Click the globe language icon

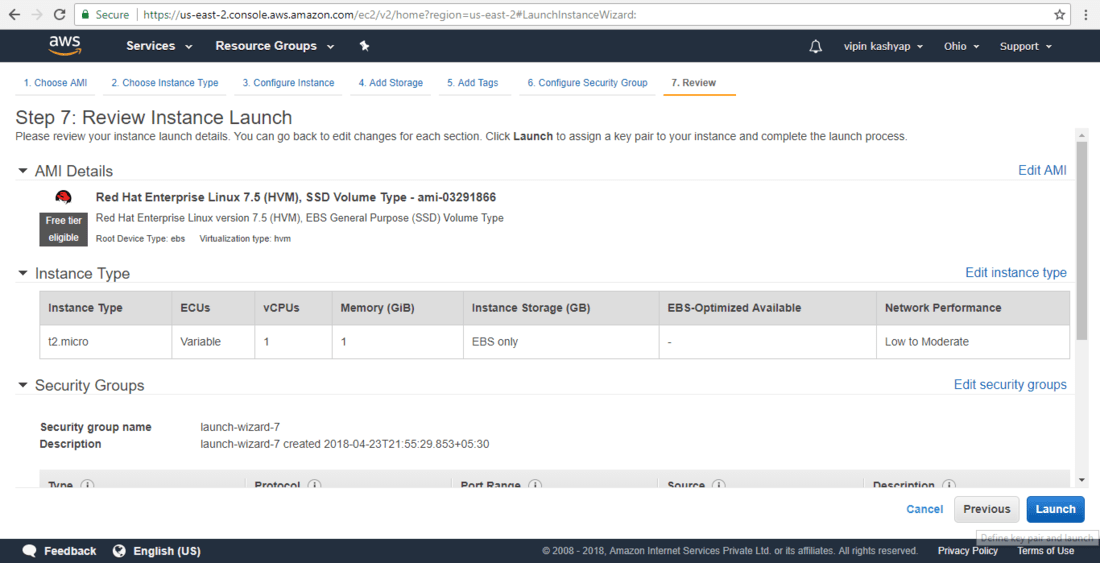(119, 550)
